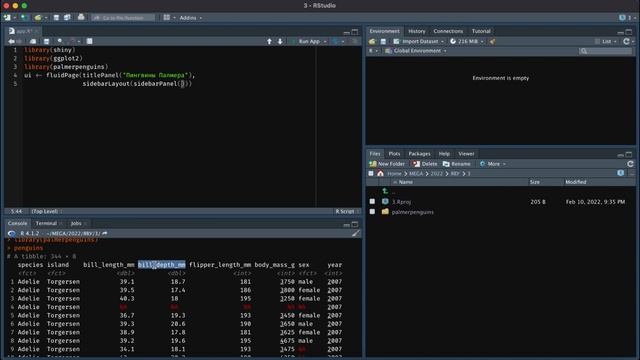
Task: Click the Go to file/function field
Action: [x=123, y=18]
